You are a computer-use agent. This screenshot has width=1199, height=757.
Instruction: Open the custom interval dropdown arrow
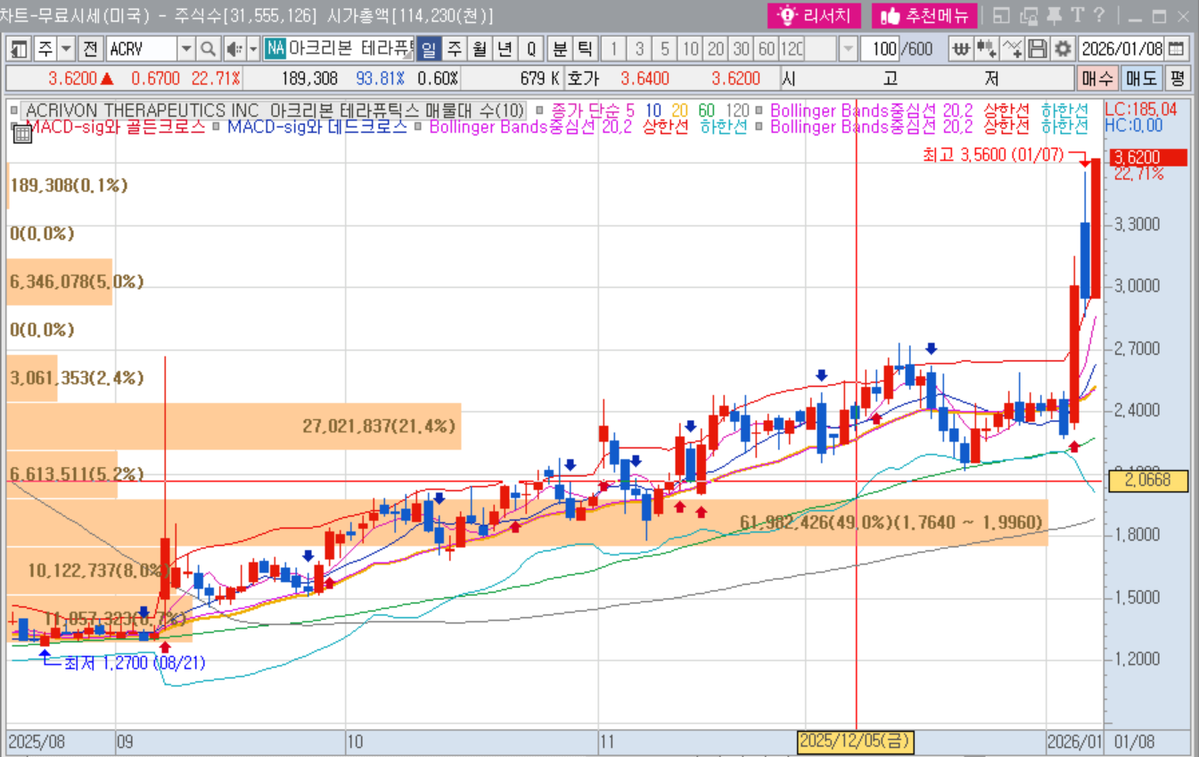coord(848,50)
